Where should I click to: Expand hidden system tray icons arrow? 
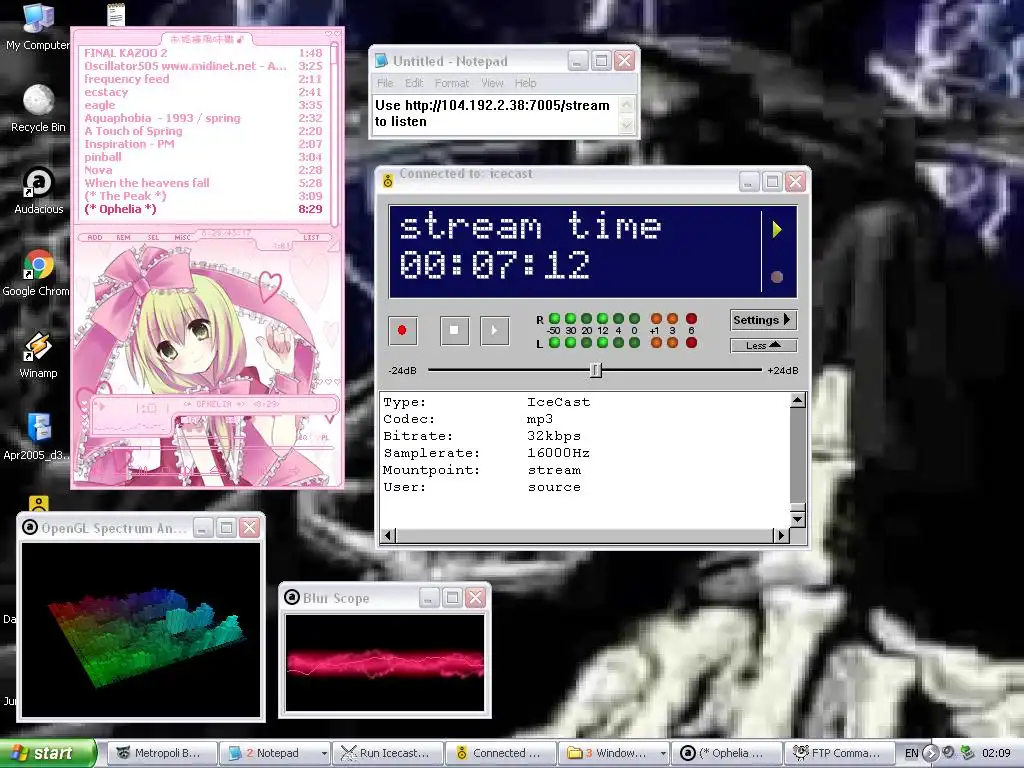coord(931,753)
